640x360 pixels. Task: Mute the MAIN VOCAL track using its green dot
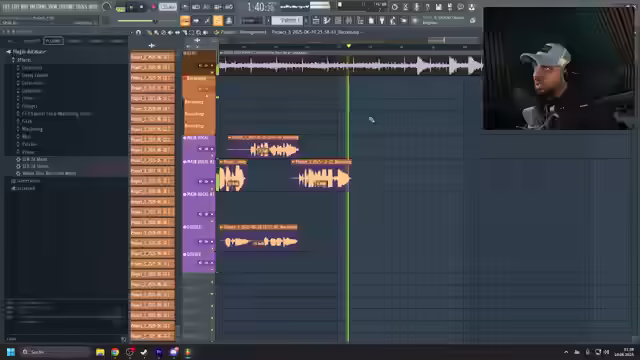coord(184,138)
